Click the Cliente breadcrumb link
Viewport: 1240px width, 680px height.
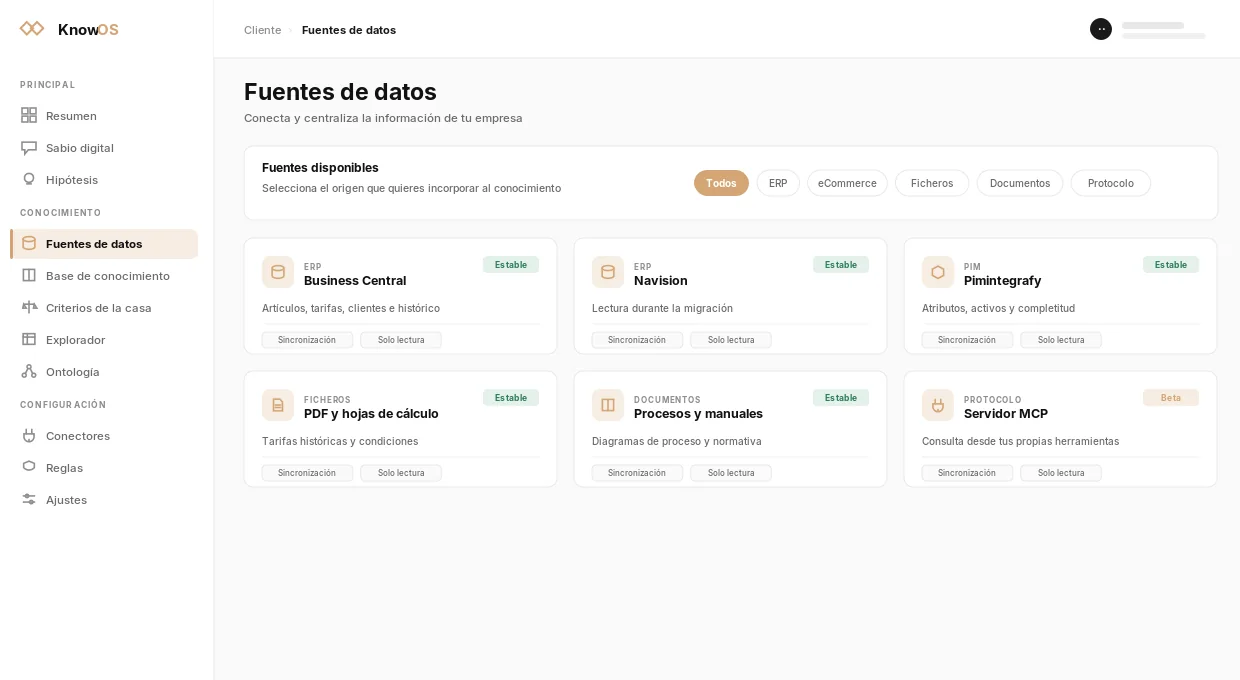[262, 30]
